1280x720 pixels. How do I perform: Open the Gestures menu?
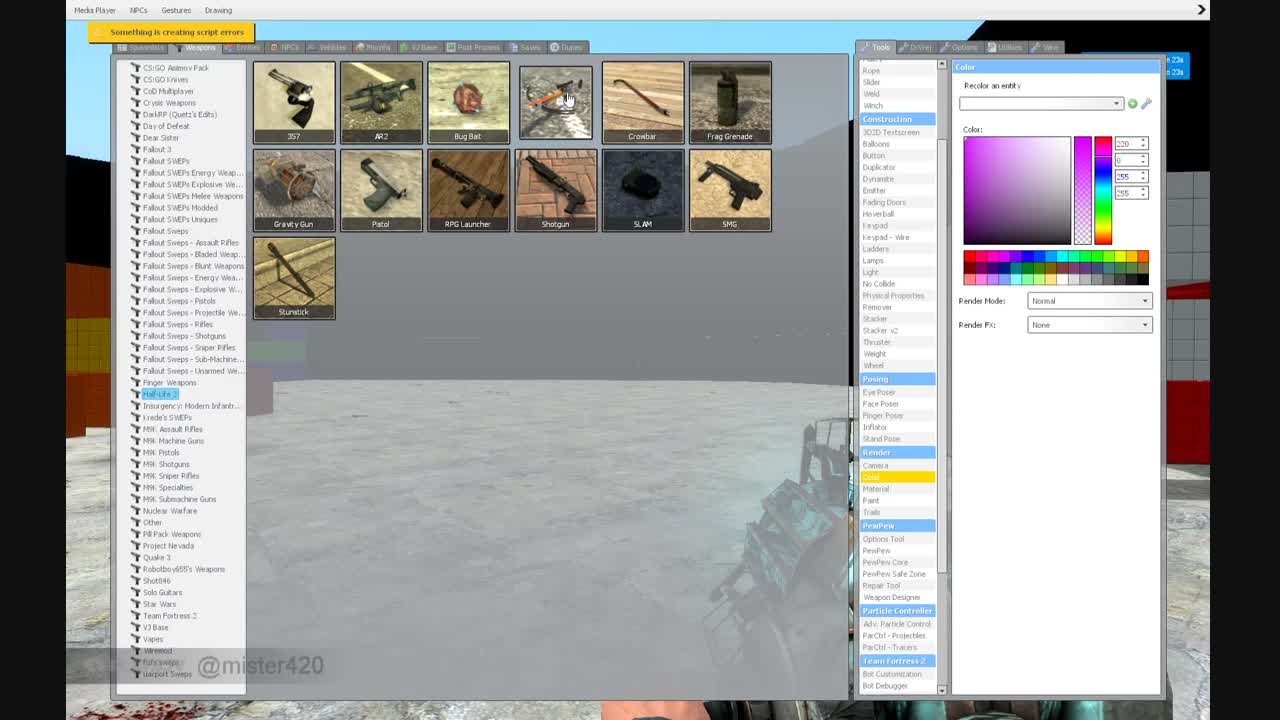tap(176, 10)
